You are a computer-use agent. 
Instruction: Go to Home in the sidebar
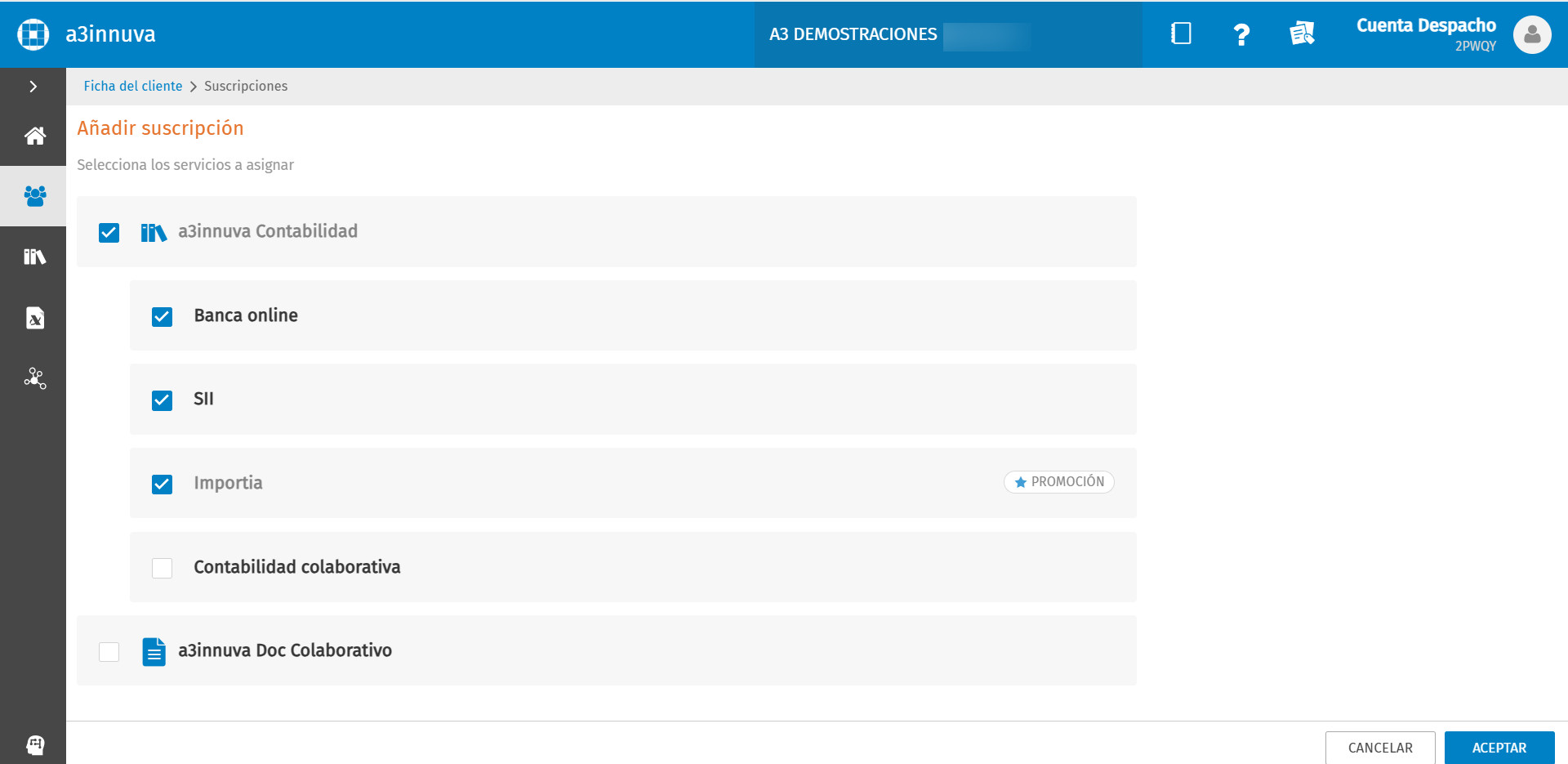click(x=34, y=136)
